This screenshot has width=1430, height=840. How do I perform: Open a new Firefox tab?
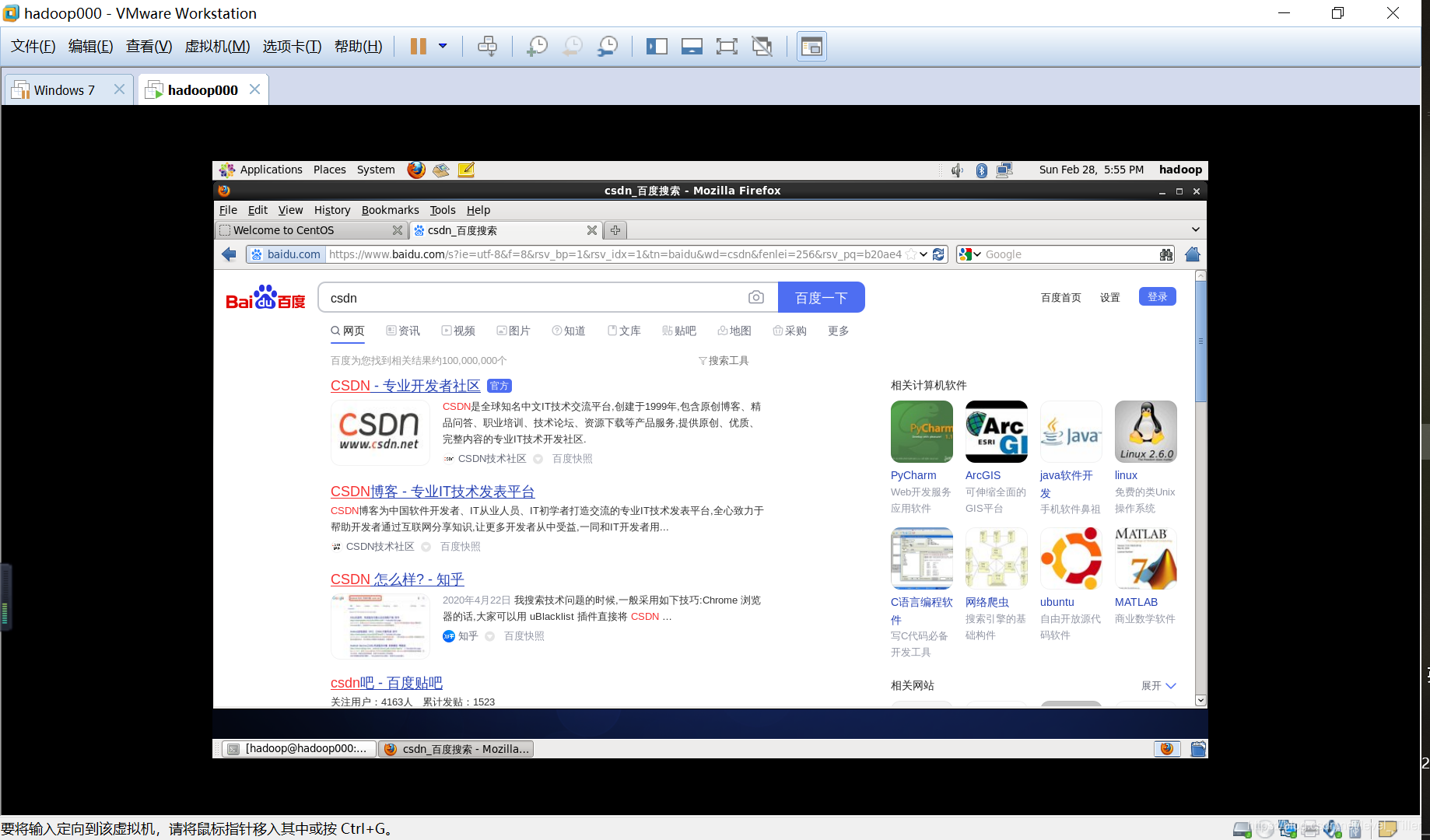(615, 230)
